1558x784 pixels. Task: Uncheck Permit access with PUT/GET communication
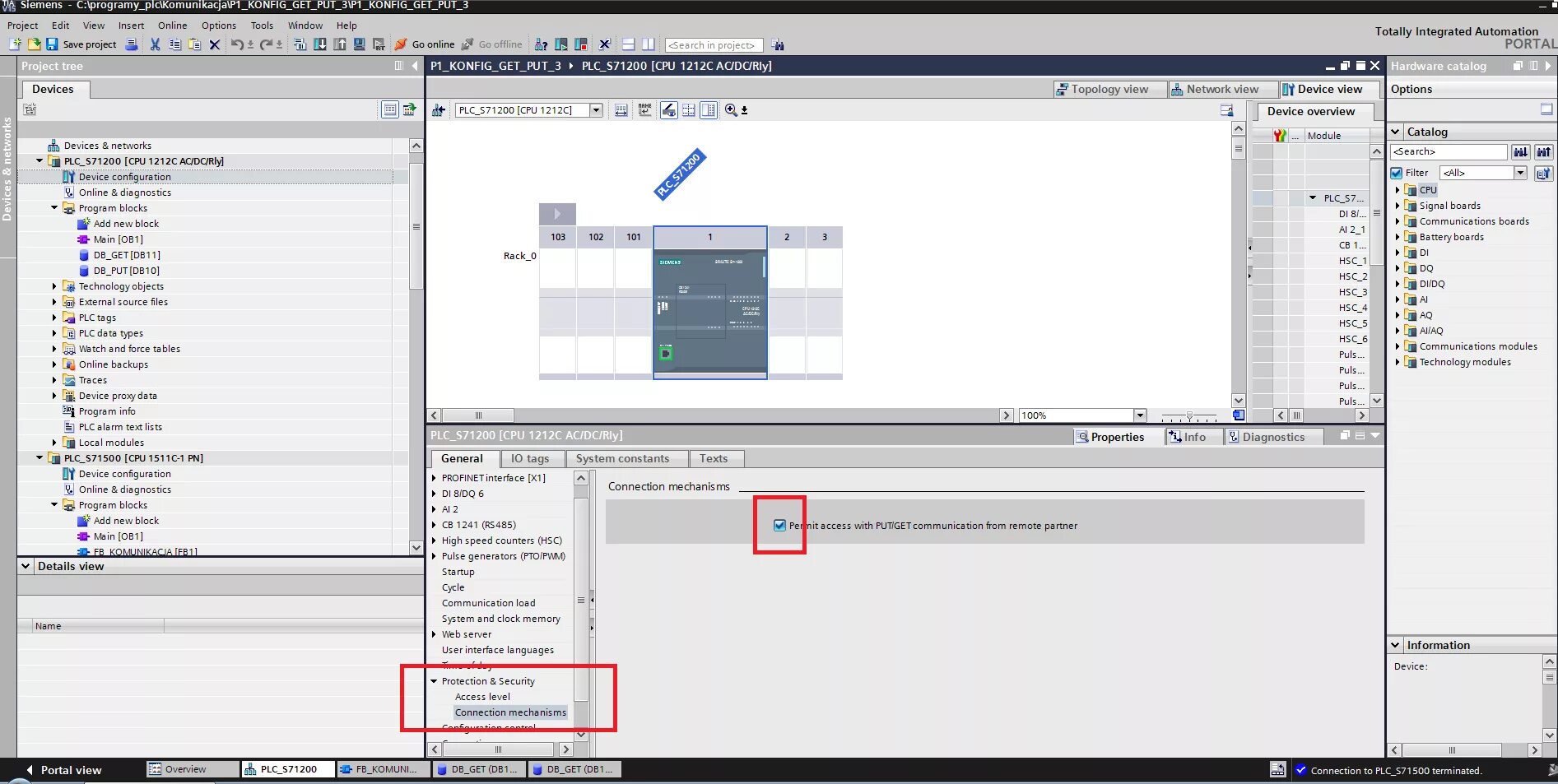click(779, 526)
